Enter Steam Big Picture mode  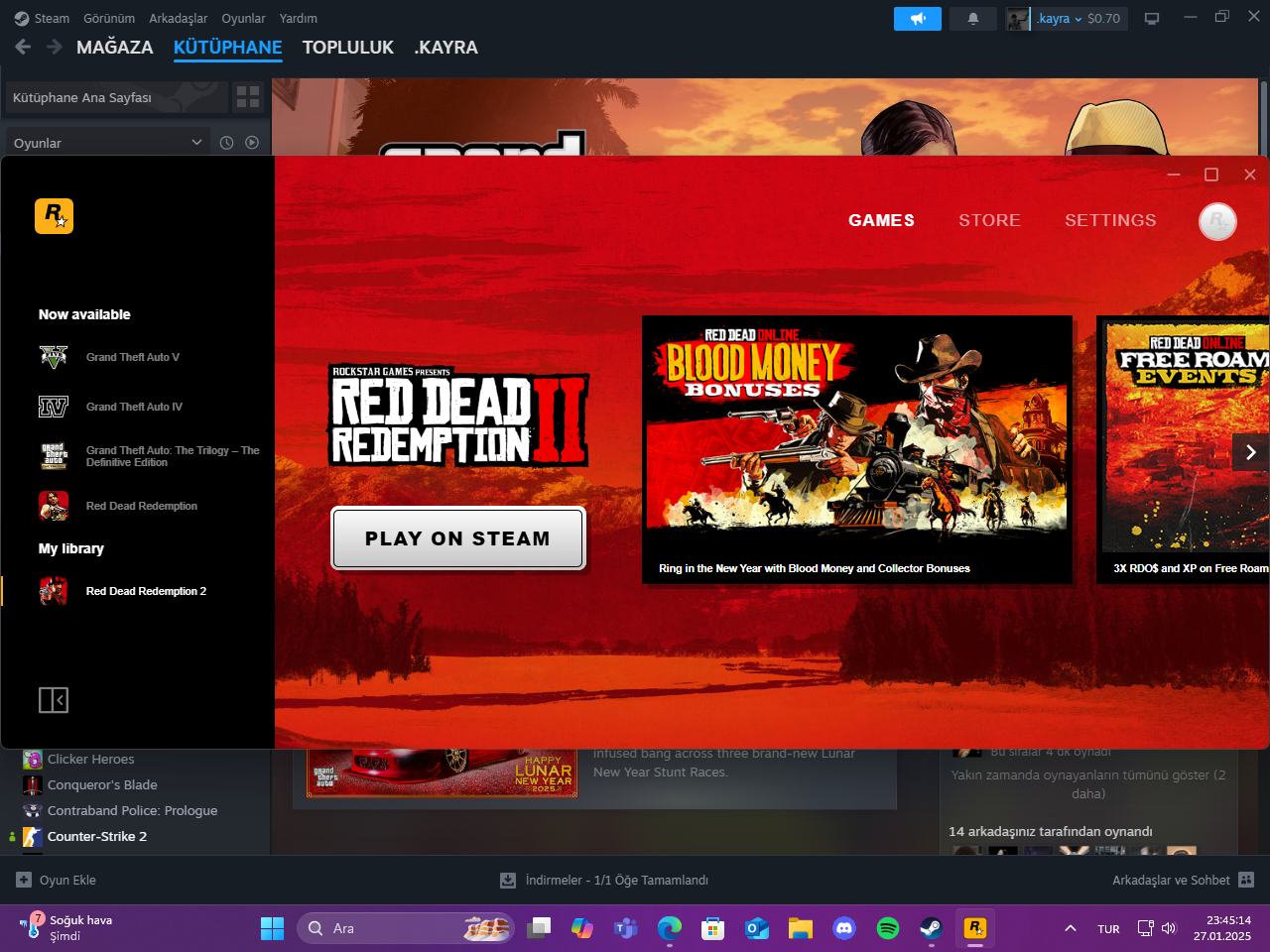tap(1152, 19)
